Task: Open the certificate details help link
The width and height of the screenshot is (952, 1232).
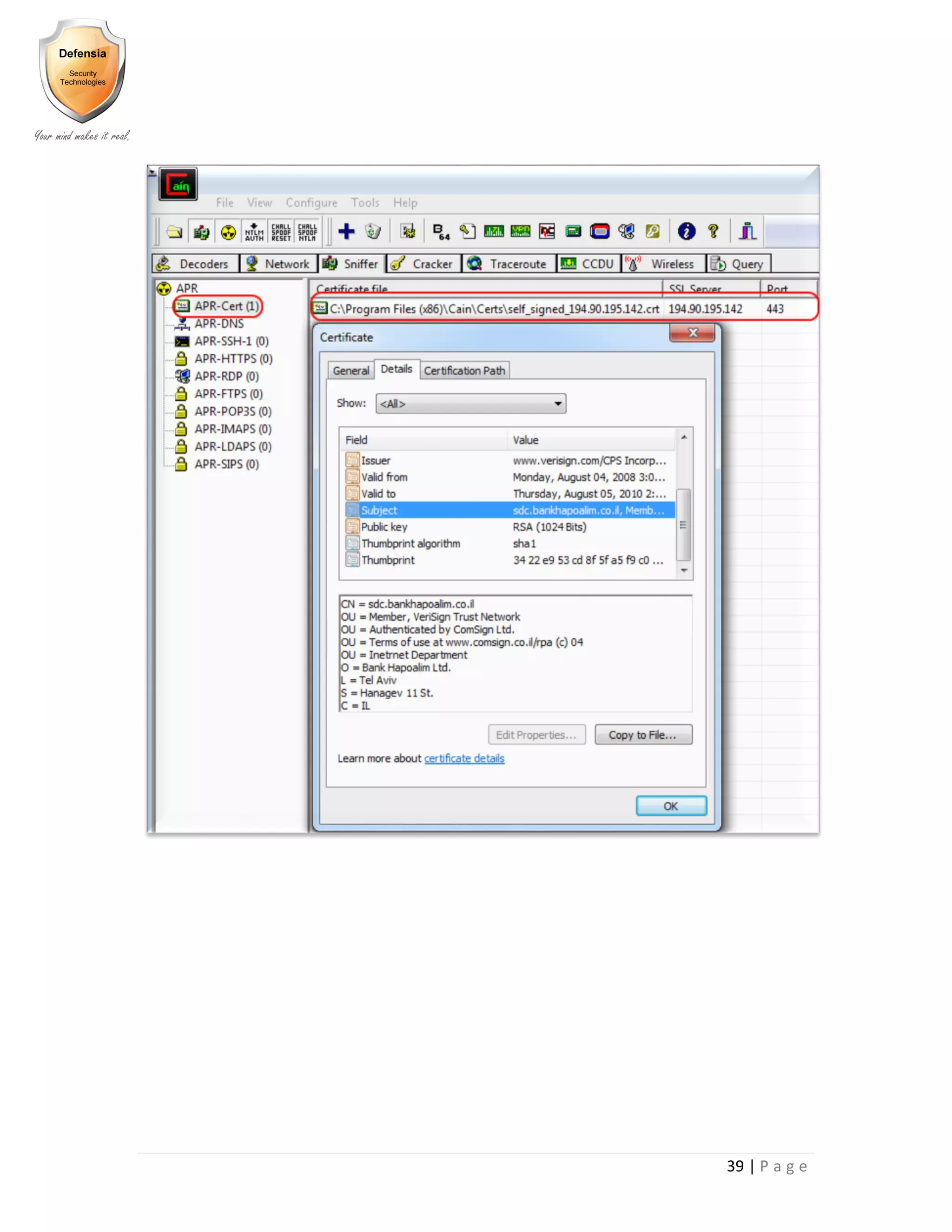Action: tap(464, 758)
